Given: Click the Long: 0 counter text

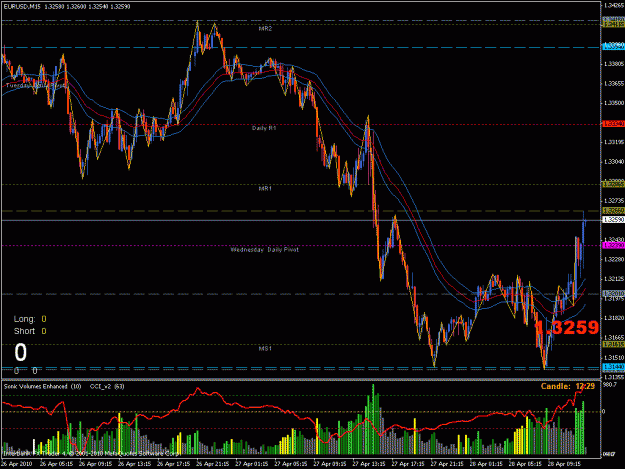Looking at the screenshot, I should tap(30, 319).
